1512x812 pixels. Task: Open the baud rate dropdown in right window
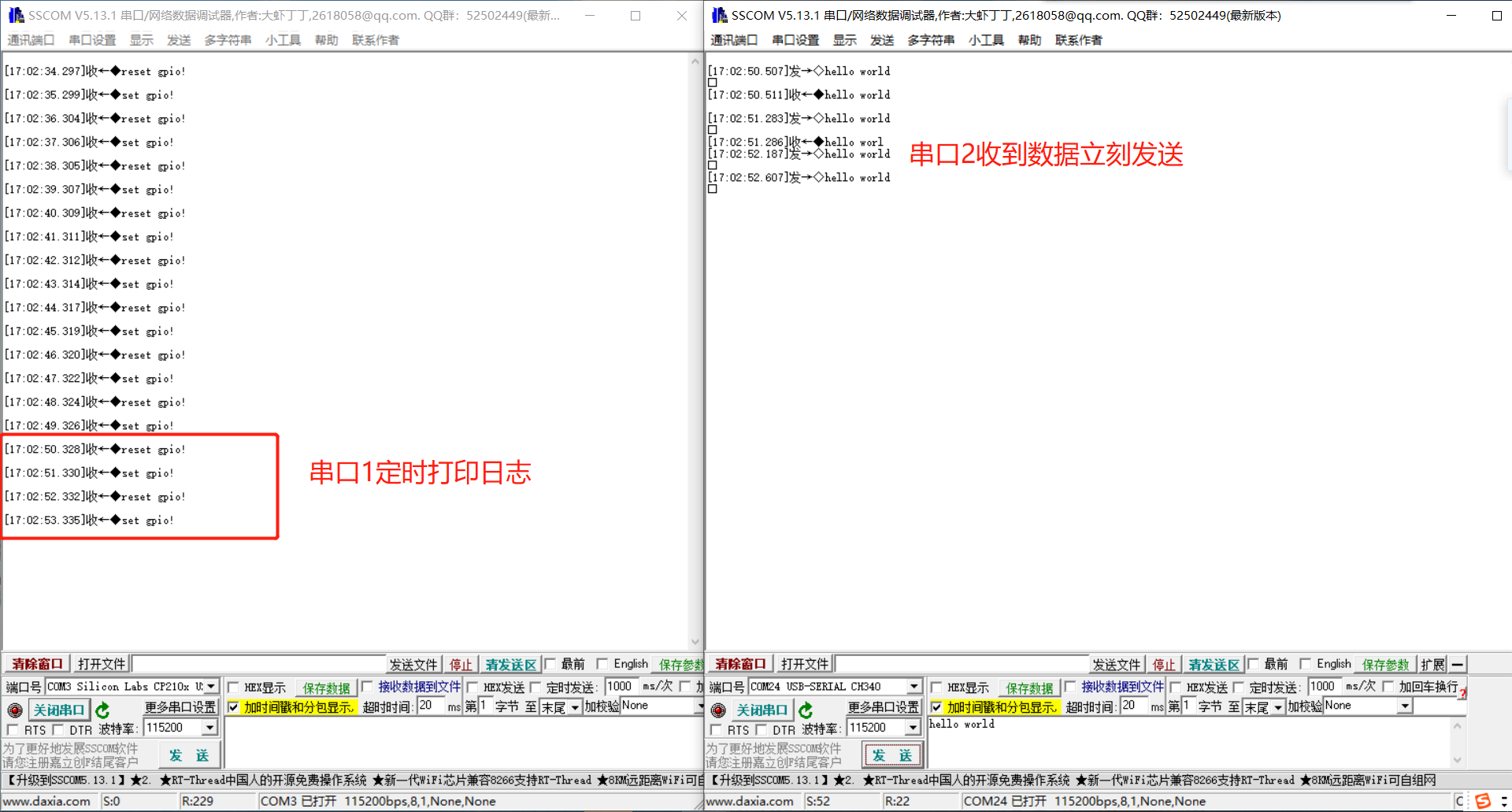pos(915,727)
